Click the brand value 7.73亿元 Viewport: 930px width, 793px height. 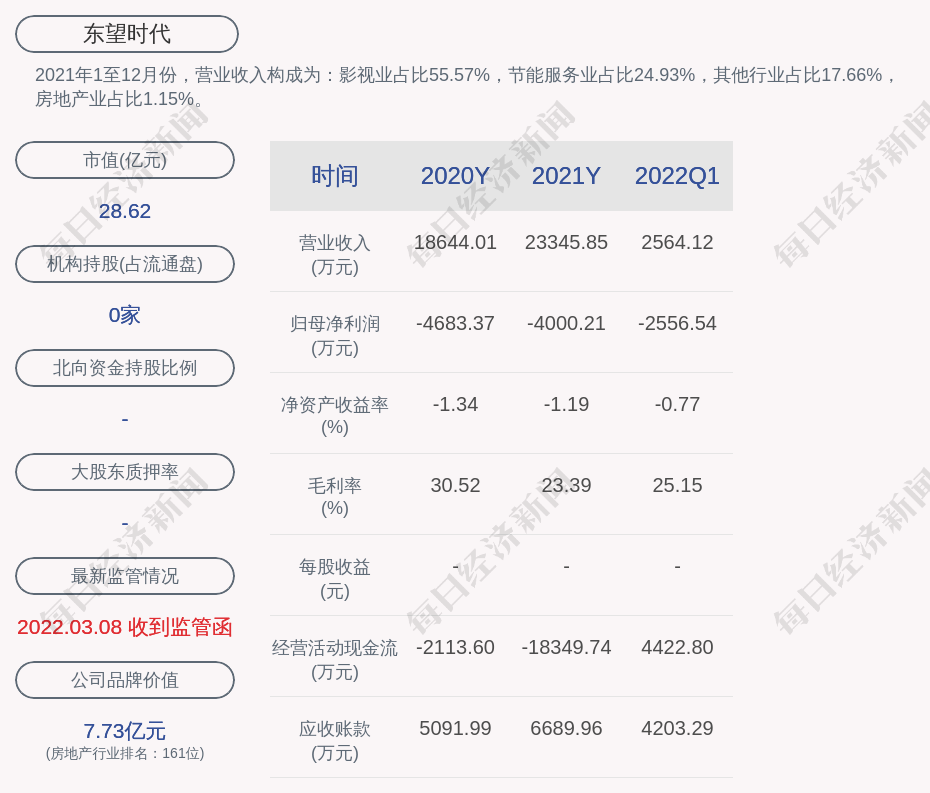click(125, 731)
